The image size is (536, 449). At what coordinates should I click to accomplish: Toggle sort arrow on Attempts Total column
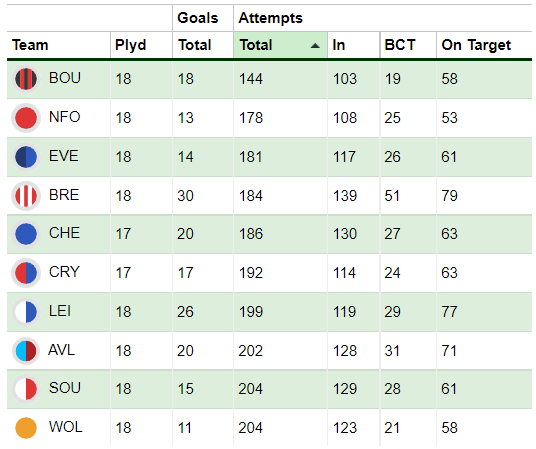coord(315,45)
